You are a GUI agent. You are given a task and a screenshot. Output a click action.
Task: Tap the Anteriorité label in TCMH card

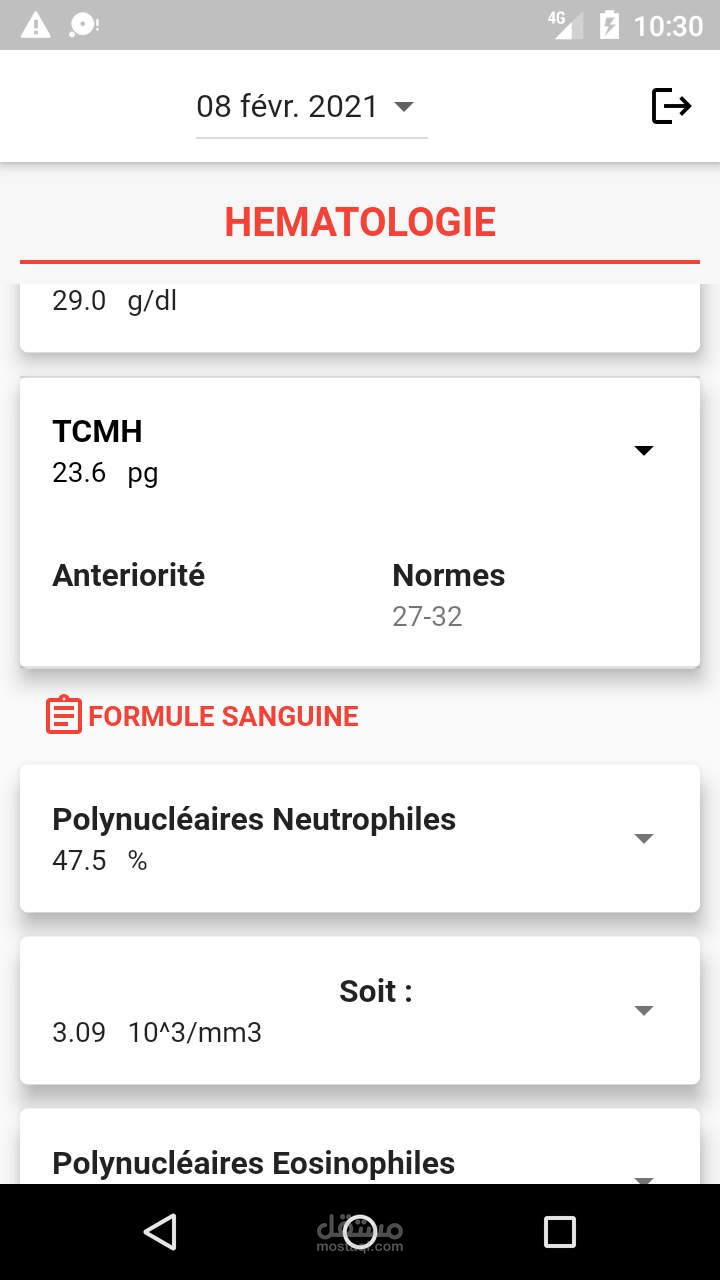[128, 575]
